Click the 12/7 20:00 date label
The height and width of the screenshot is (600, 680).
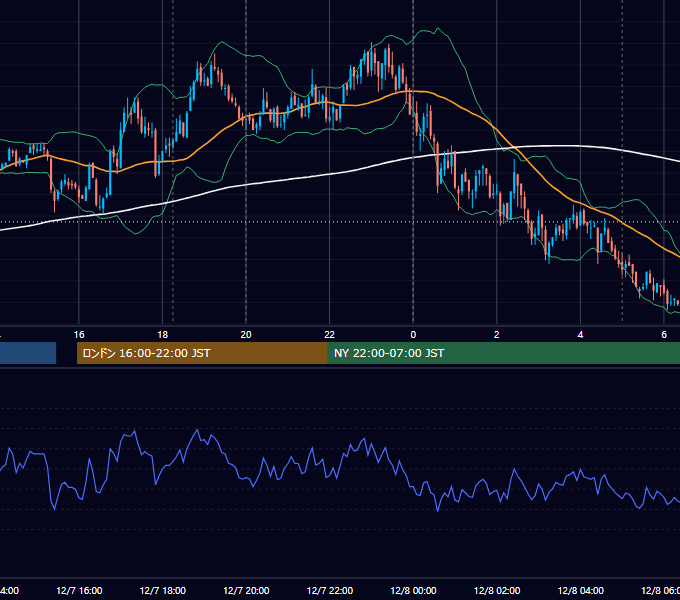(246, 590)
